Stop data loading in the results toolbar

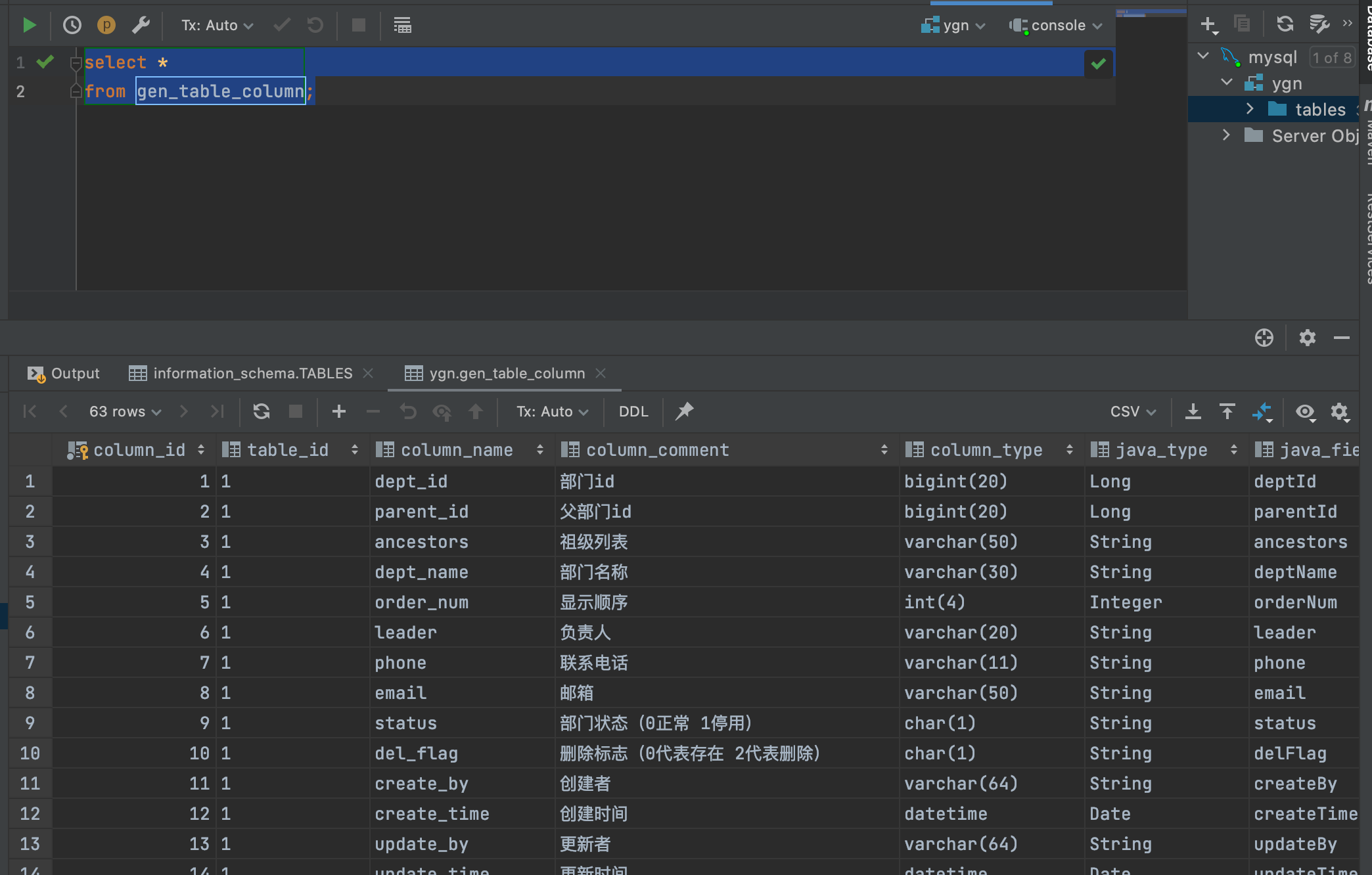click(296, 411)
